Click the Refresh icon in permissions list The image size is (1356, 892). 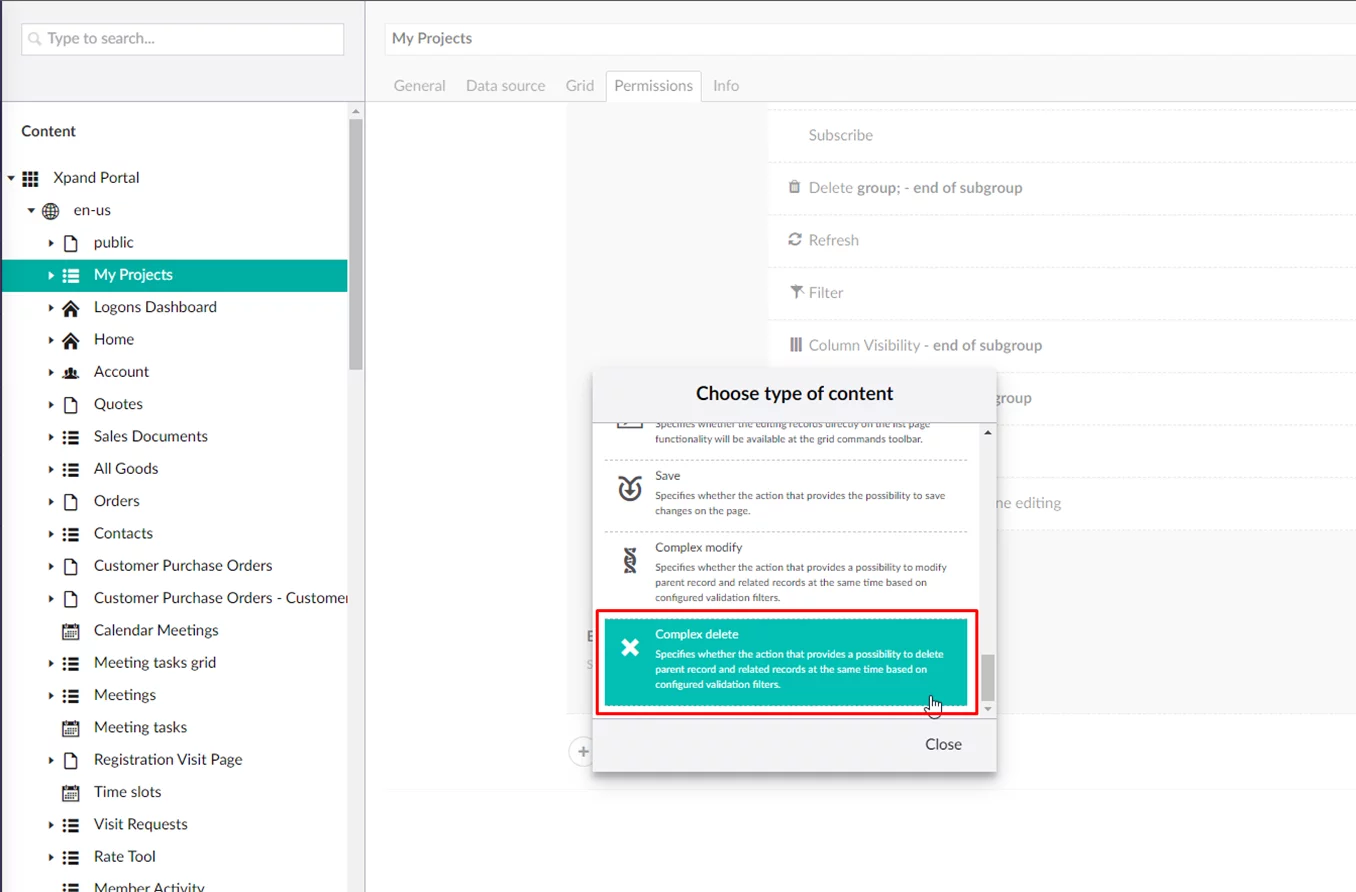tap(795, 240)
